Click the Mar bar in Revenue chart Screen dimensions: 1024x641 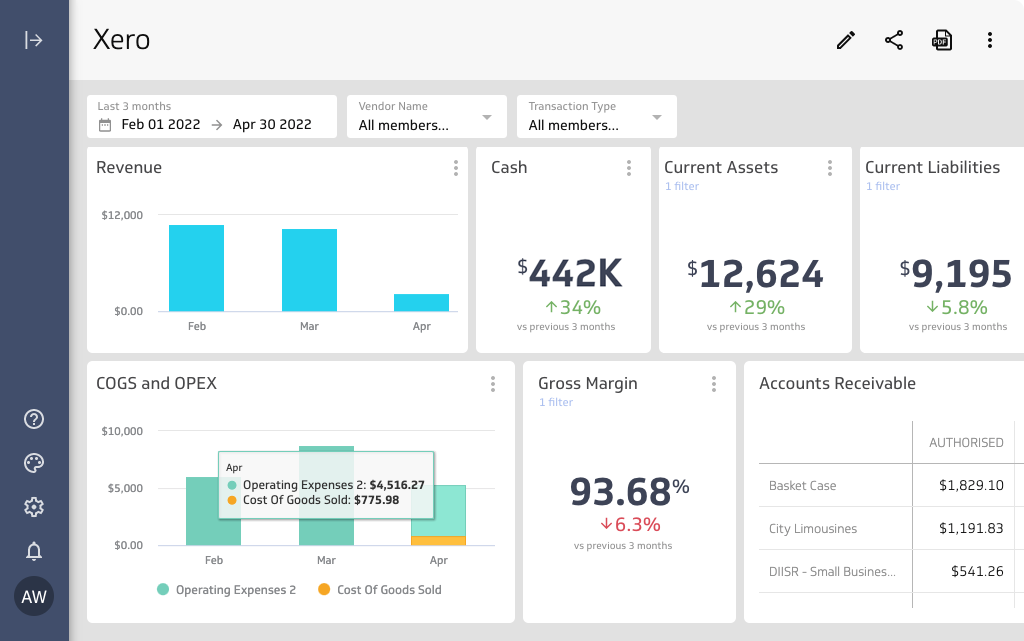click(x=310, y=270)
